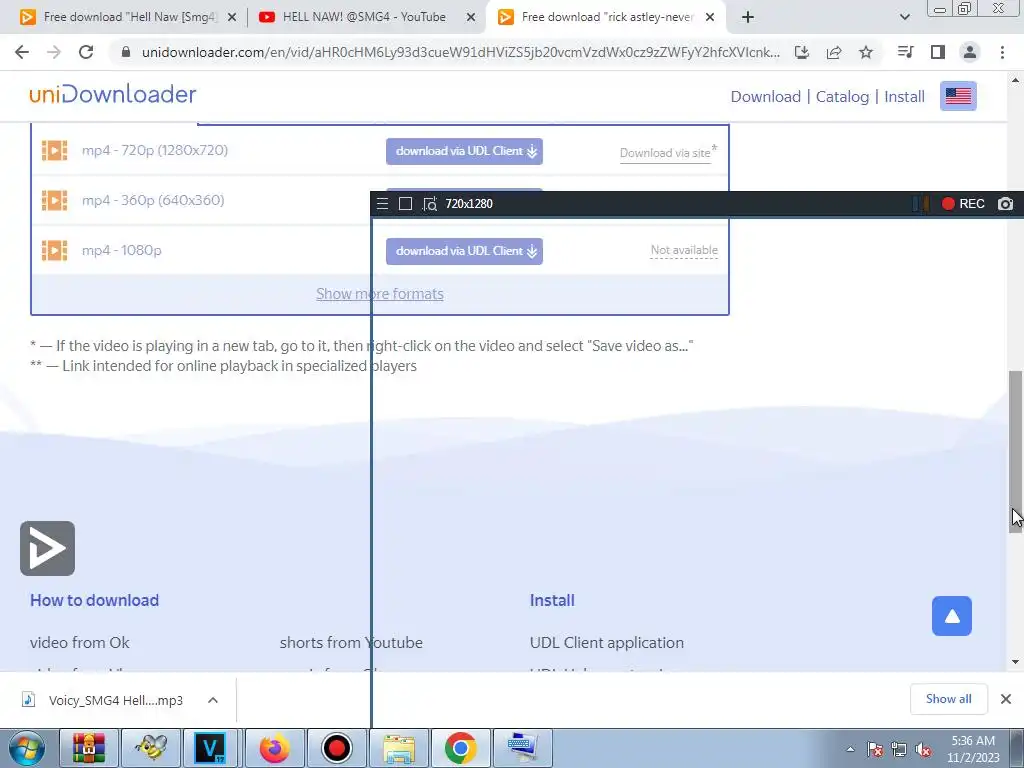Click Show all downloads
1024x768 pixels.
point(948,699)
